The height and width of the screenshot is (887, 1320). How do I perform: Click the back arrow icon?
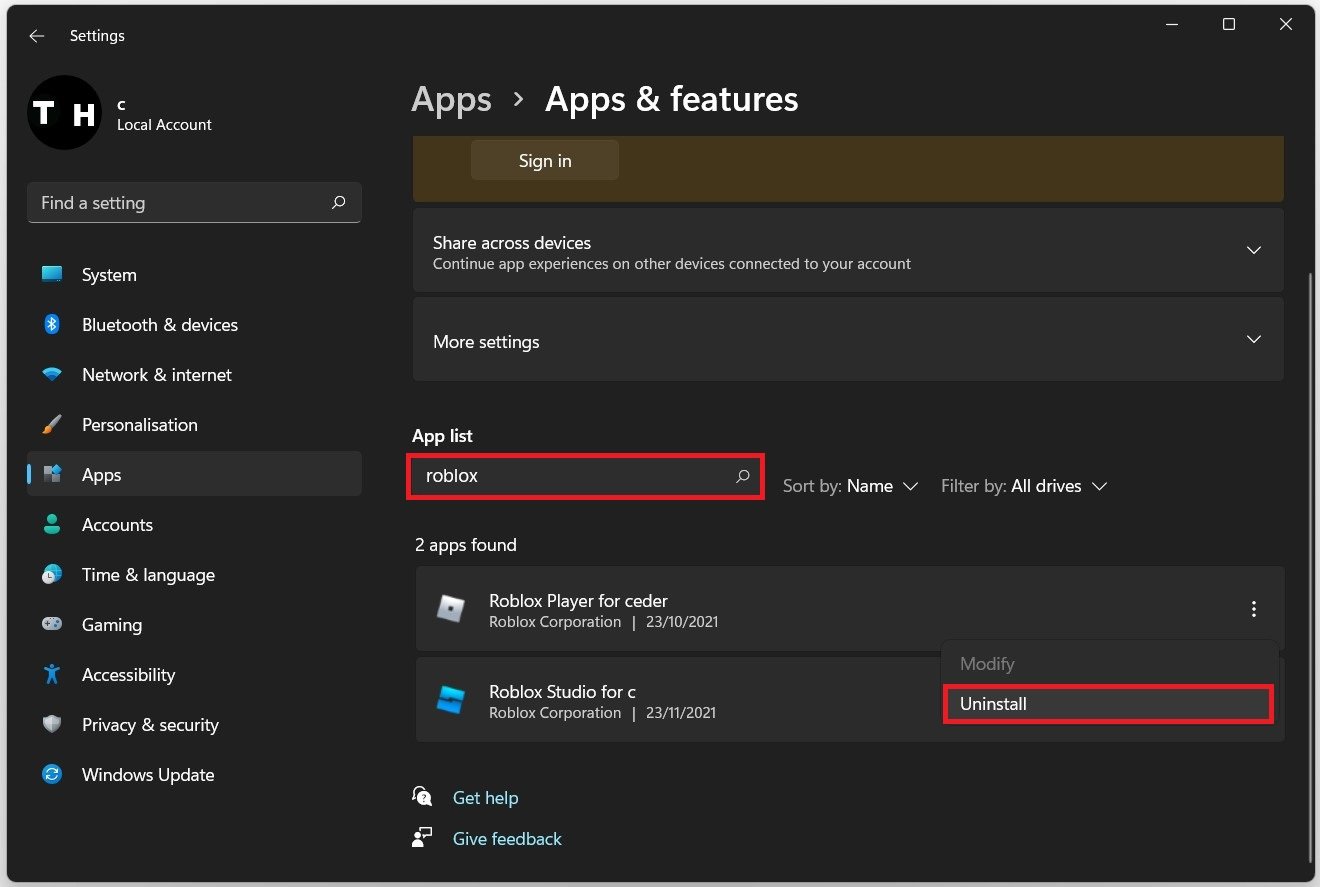pyautogui.click(x=37, y=36)
